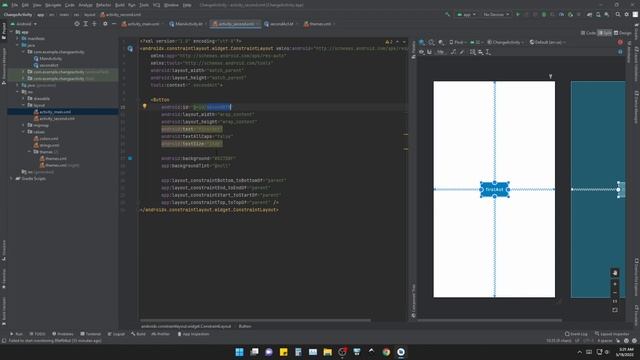This screenshot has height=360, width=640.
Task: Click the Run app green play button
Action: (x=518, y=14)
